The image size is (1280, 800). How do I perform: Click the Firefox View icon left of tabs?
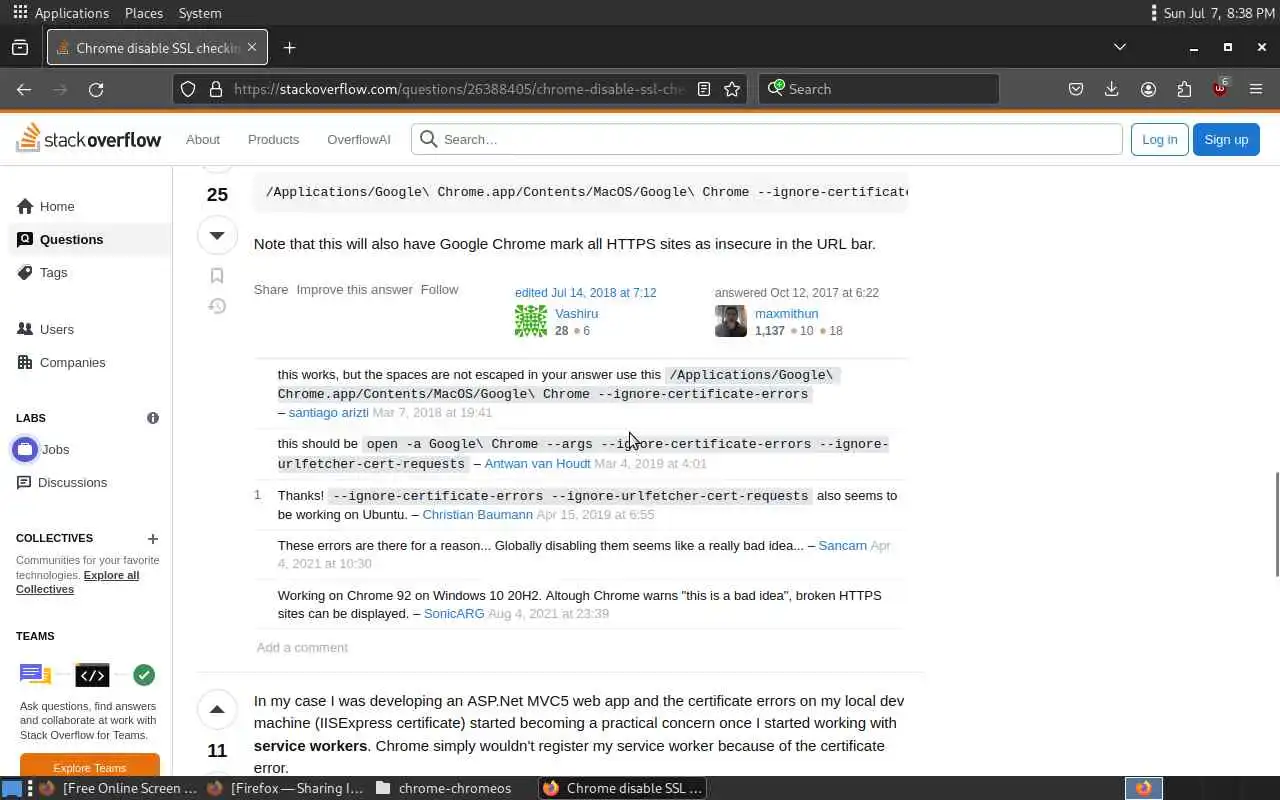20,47
